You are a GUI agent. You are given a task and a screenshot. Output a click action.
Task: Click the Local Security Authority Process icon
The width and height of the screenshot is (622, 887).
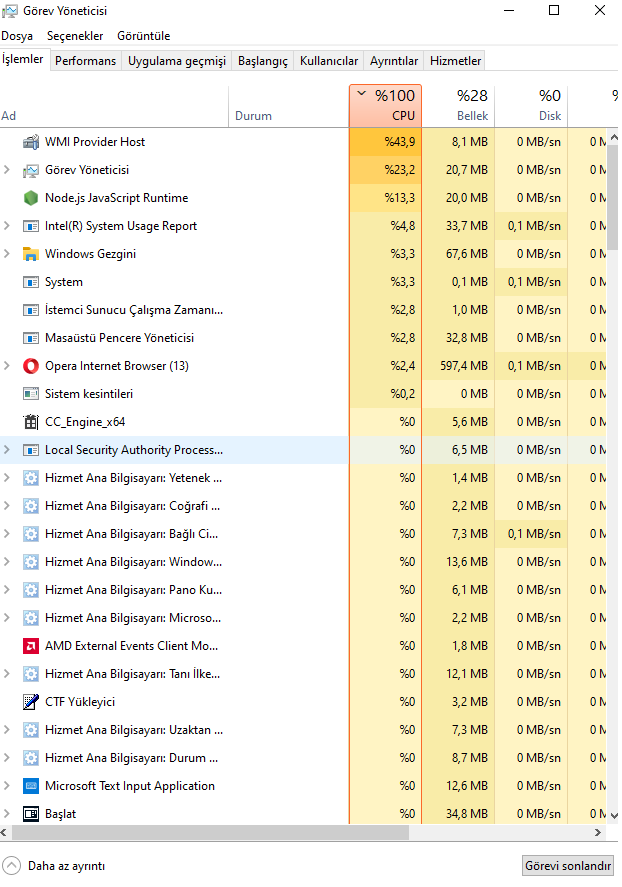pos(31,450)
